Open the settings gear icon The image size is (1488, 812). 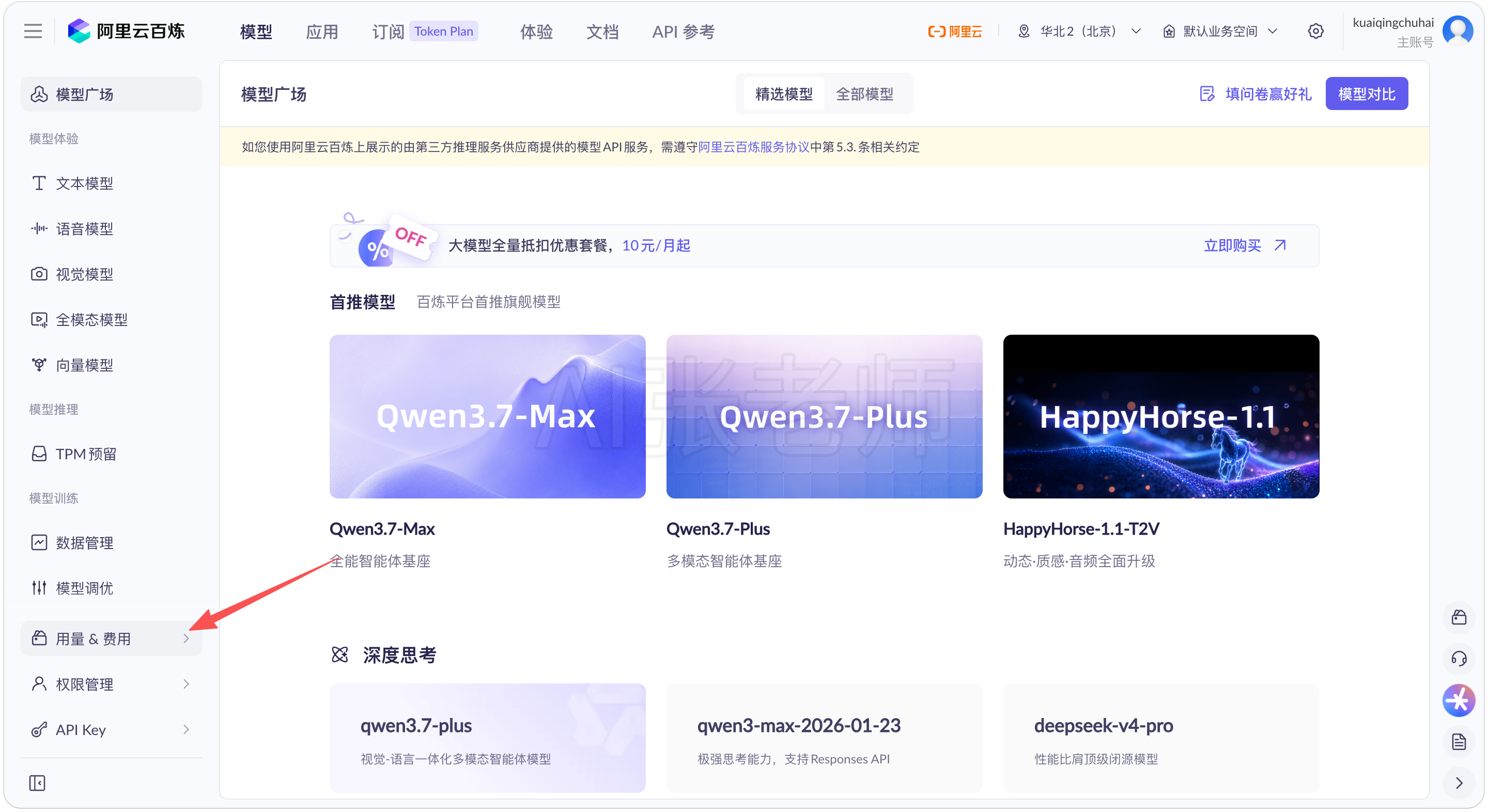tap(1315, 31)
